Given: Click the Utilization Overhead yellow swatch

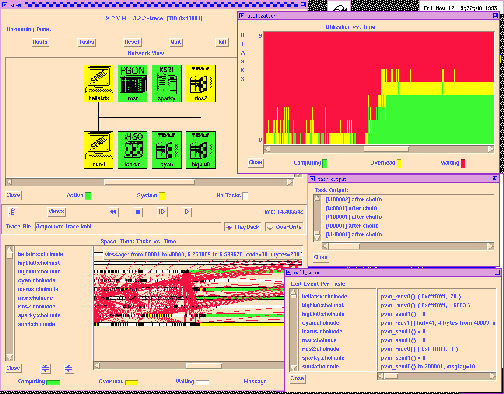Looking at the screenshot, I should [x=399, y=163].
